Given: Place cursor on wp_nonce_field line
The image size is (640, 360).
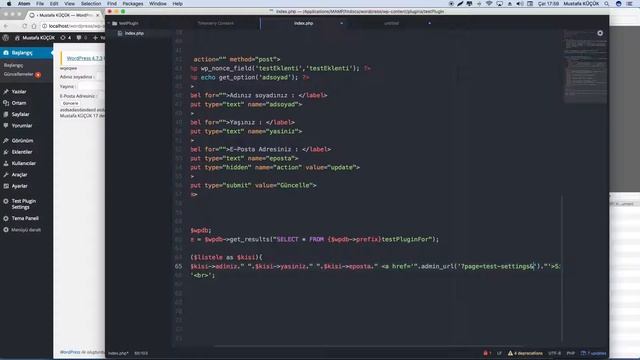Looking at the screenshot, I should coord(281,68).
